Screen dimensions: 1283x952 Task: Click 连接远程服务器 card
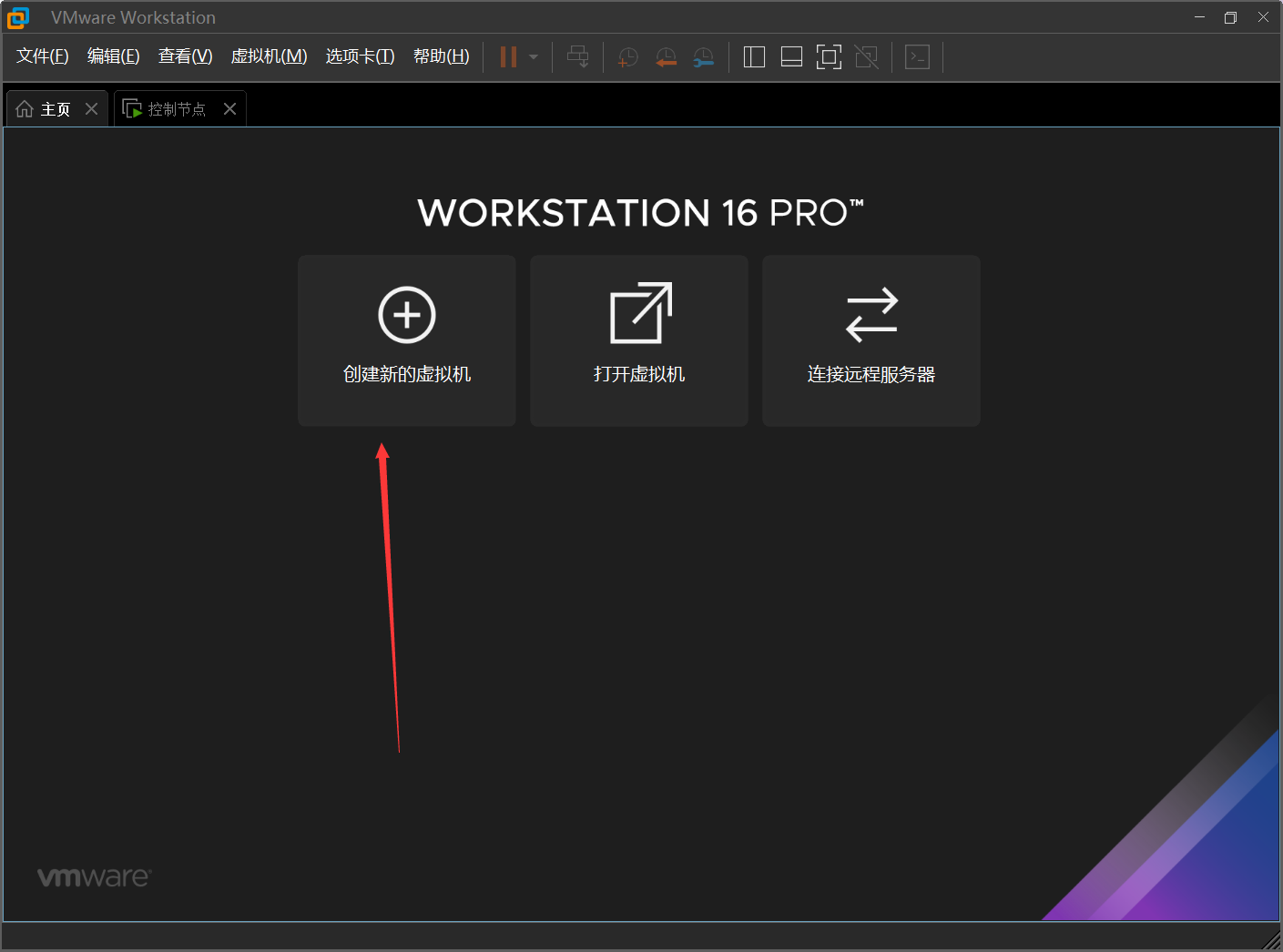tap(871, 340)
